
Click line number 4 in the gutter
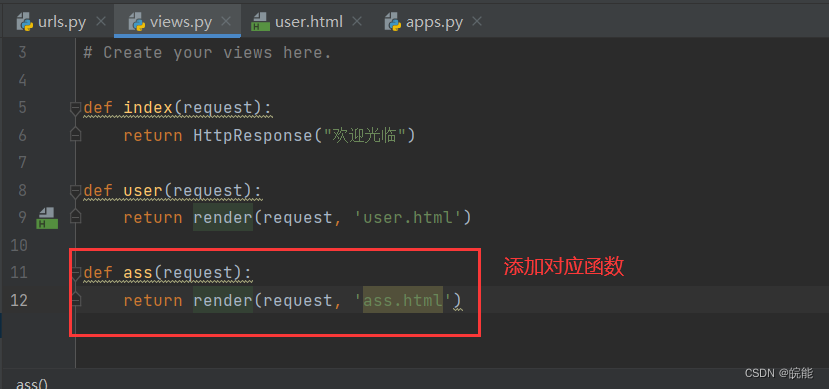pyautogui.click(x=22, y=80)
